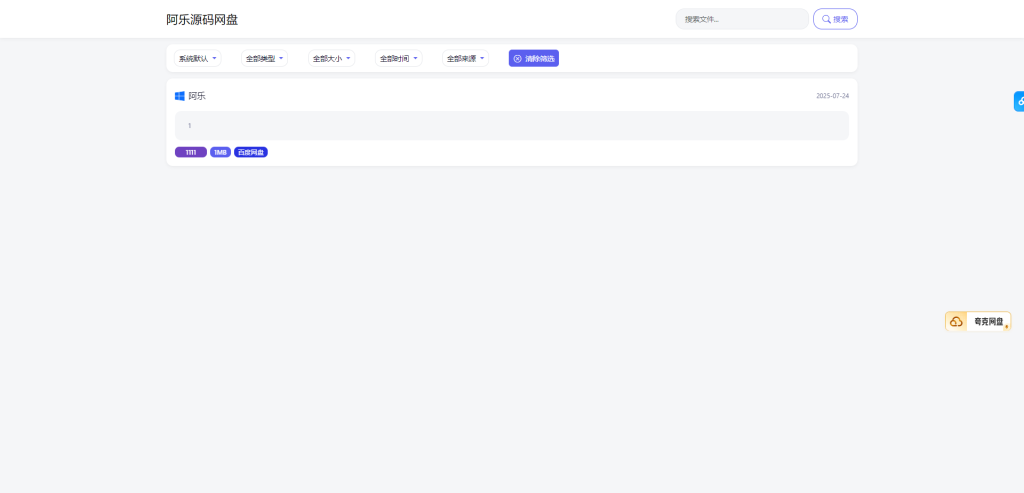This screenshot has width=1024, height=493.
Task: Open the blue link icon on the right edge
Action: (1019, 101)
